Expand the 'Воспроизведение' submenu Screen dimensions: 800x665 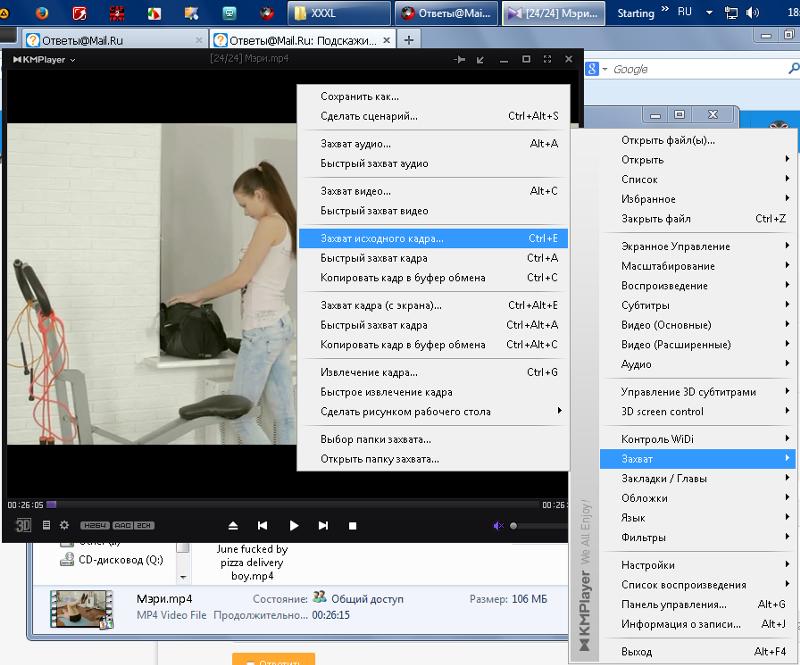[697, 286]
